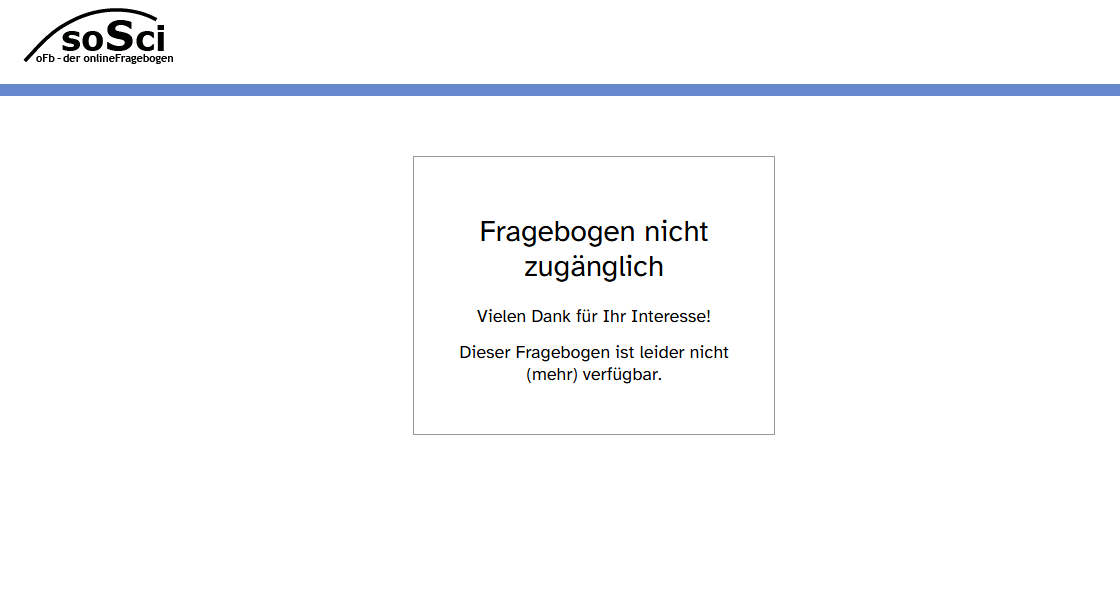The width and height of the screenshot is (1120, 596).
Task: Click the 'oFb - der onlineFragebogen' tagline
Action: 104,58
